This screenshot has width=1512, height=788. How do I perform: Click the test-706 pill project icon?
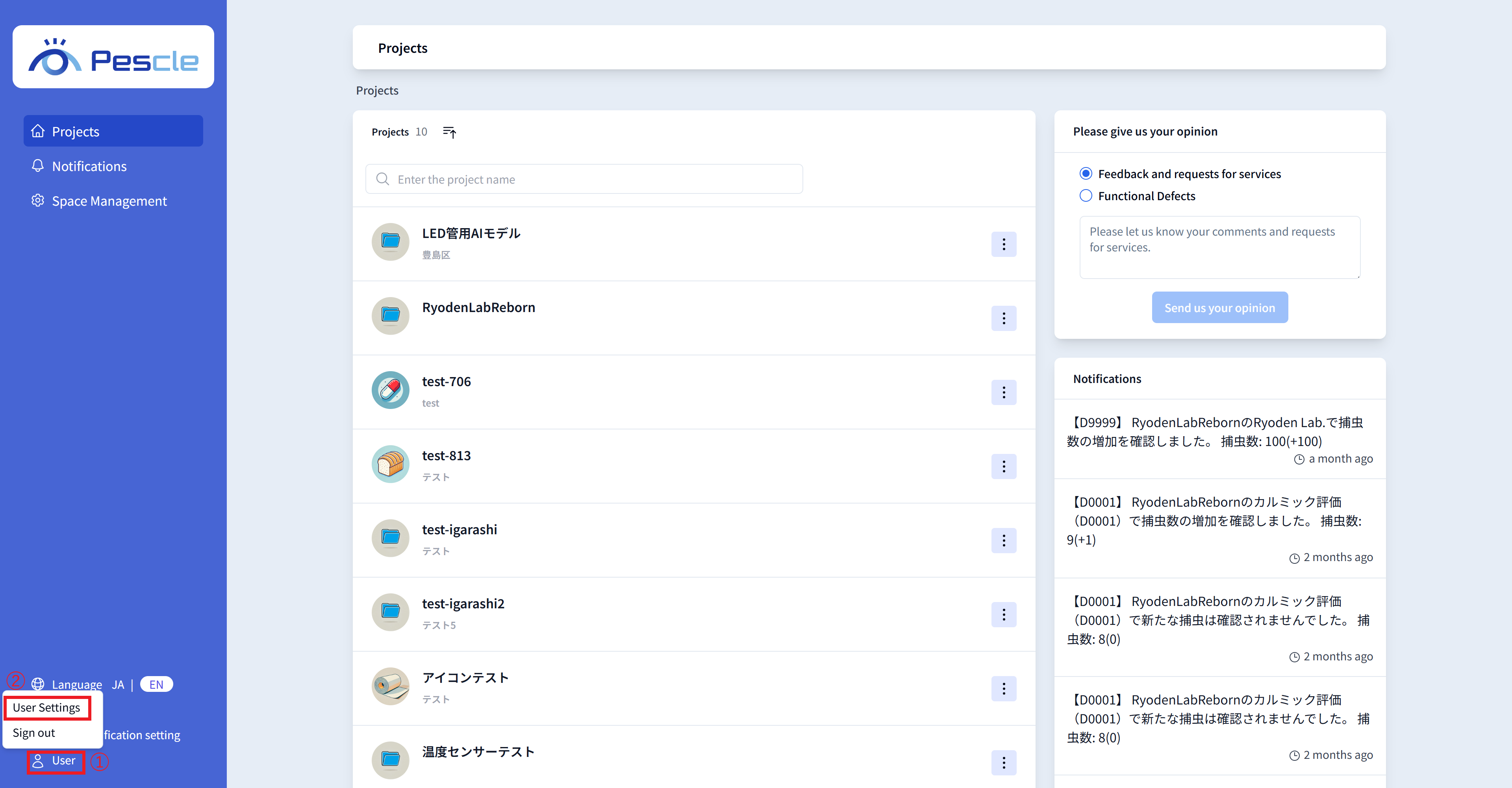tap(390, 390)
